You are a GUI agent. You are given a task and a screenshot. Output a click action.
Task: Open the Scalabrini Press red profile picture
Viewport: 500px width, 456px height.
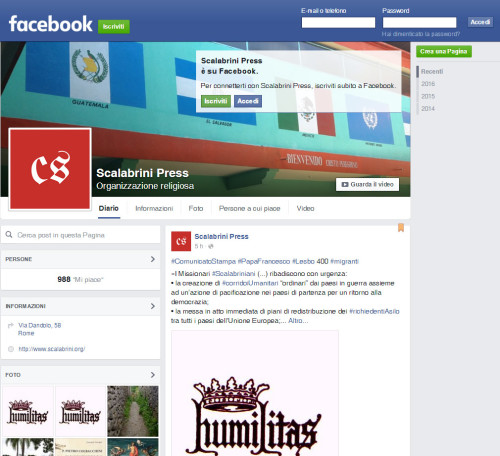50,169
